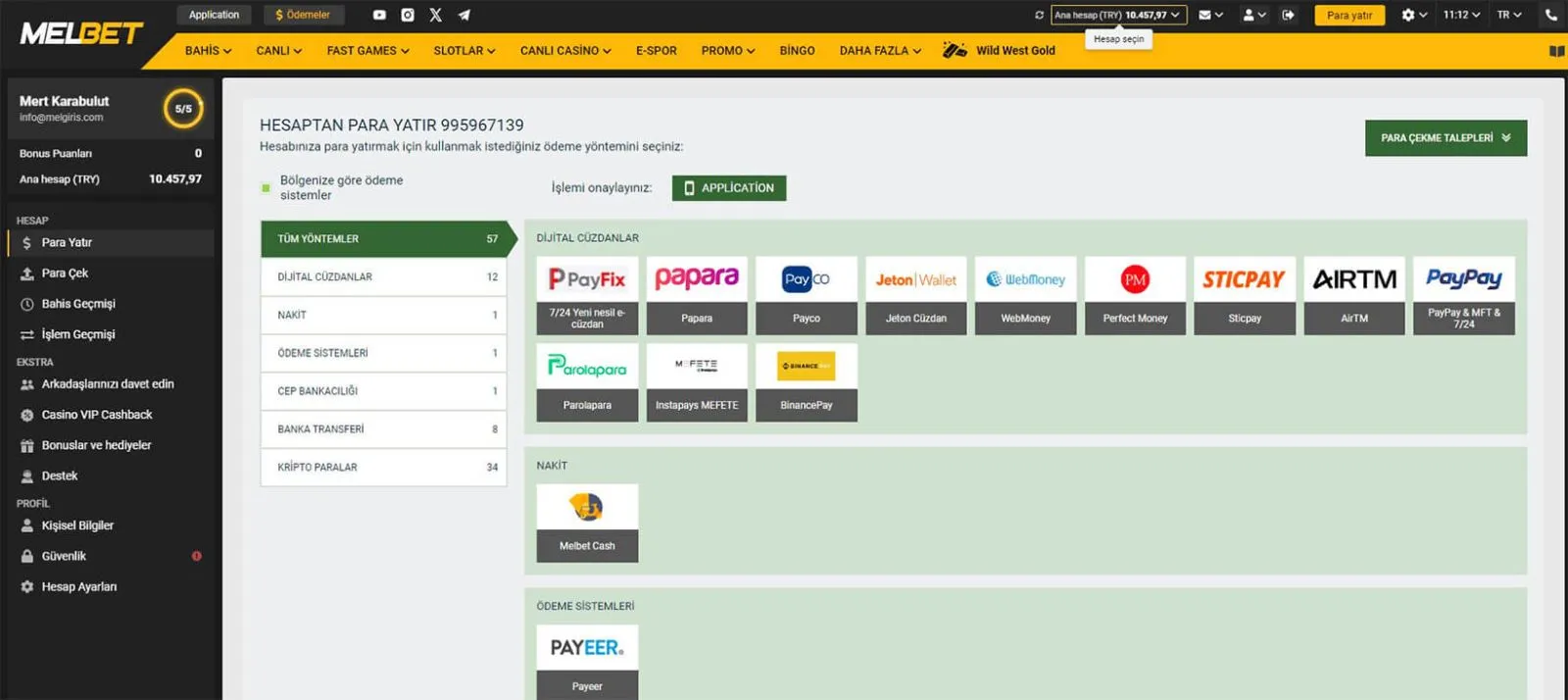Expand the Para Çekme Talepleri dropdown
1568x700 pixels.
point(1445,138)
